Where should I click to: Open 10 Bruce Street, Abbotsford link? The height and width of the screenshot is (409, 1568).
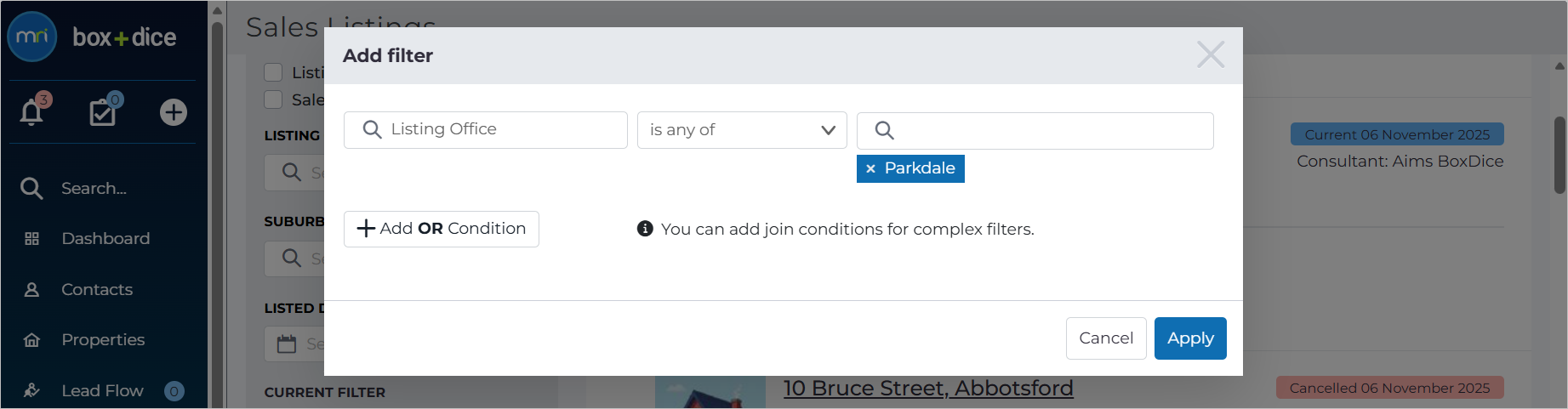point(928,388)
